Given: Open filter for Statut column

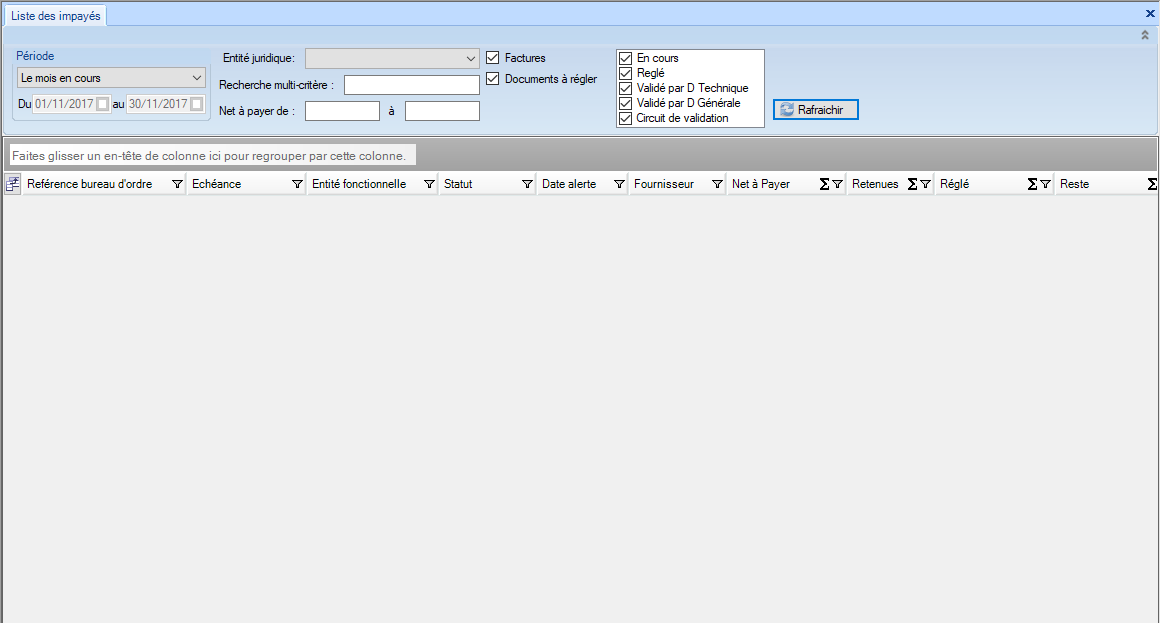Looking at the screenshot, I should pos(527,185).
